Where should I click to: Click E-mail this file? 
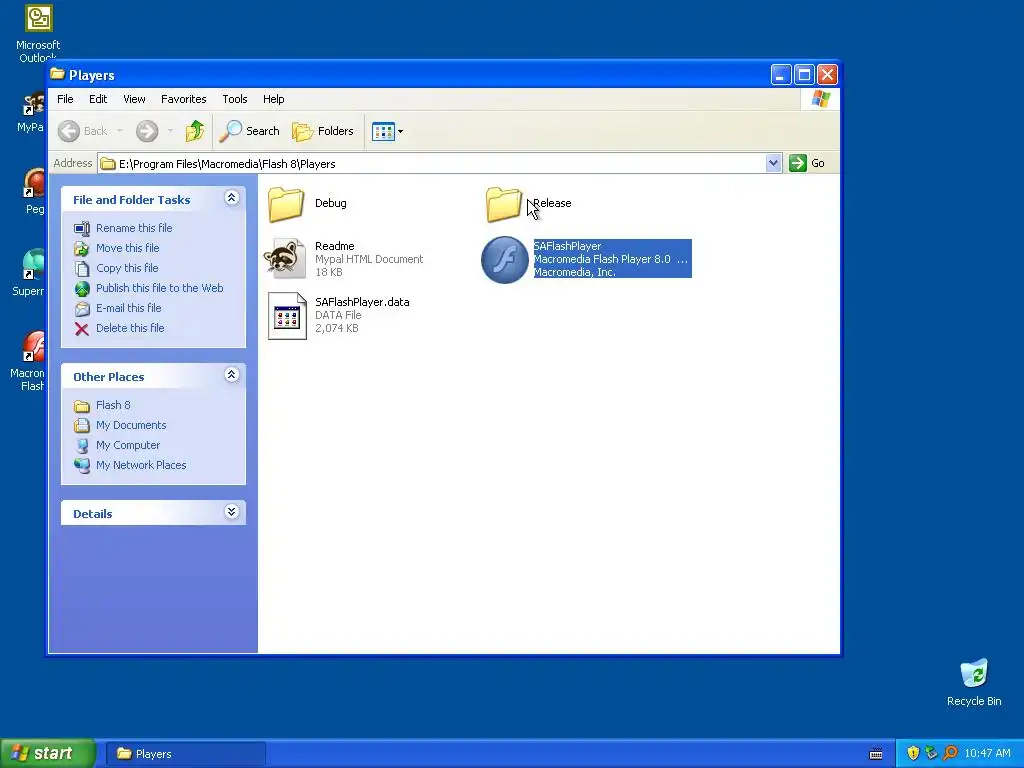point(129,308)
